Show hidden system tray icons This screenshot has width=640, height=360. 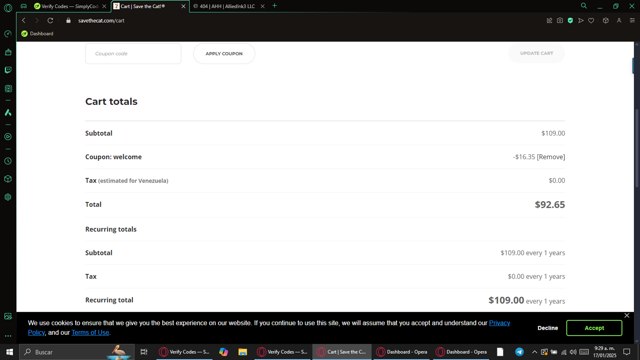(x=534, y=352)
